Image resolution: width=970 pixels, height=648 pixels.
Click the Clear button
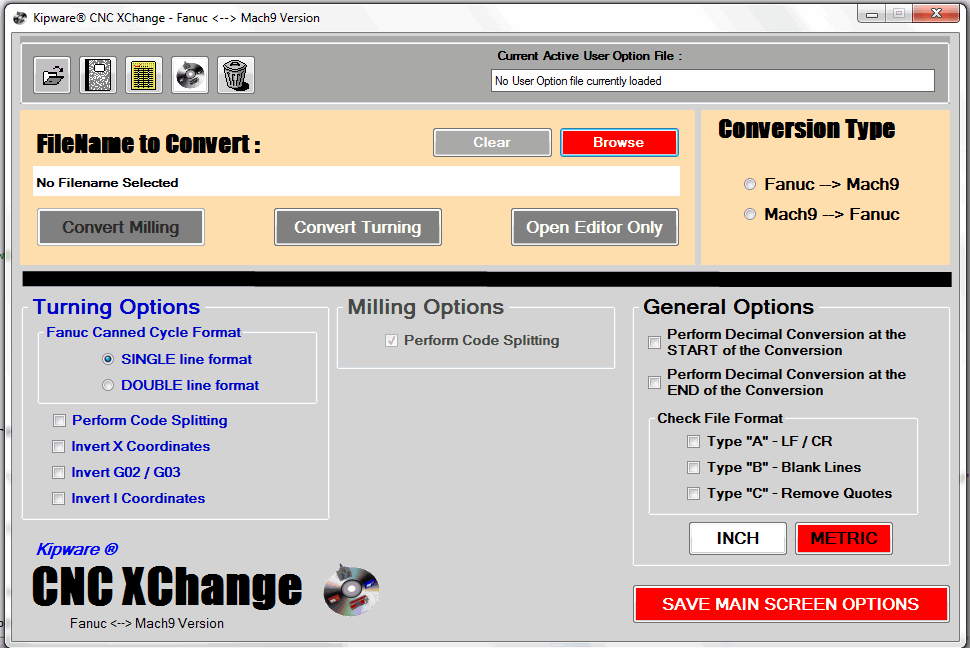492,142
